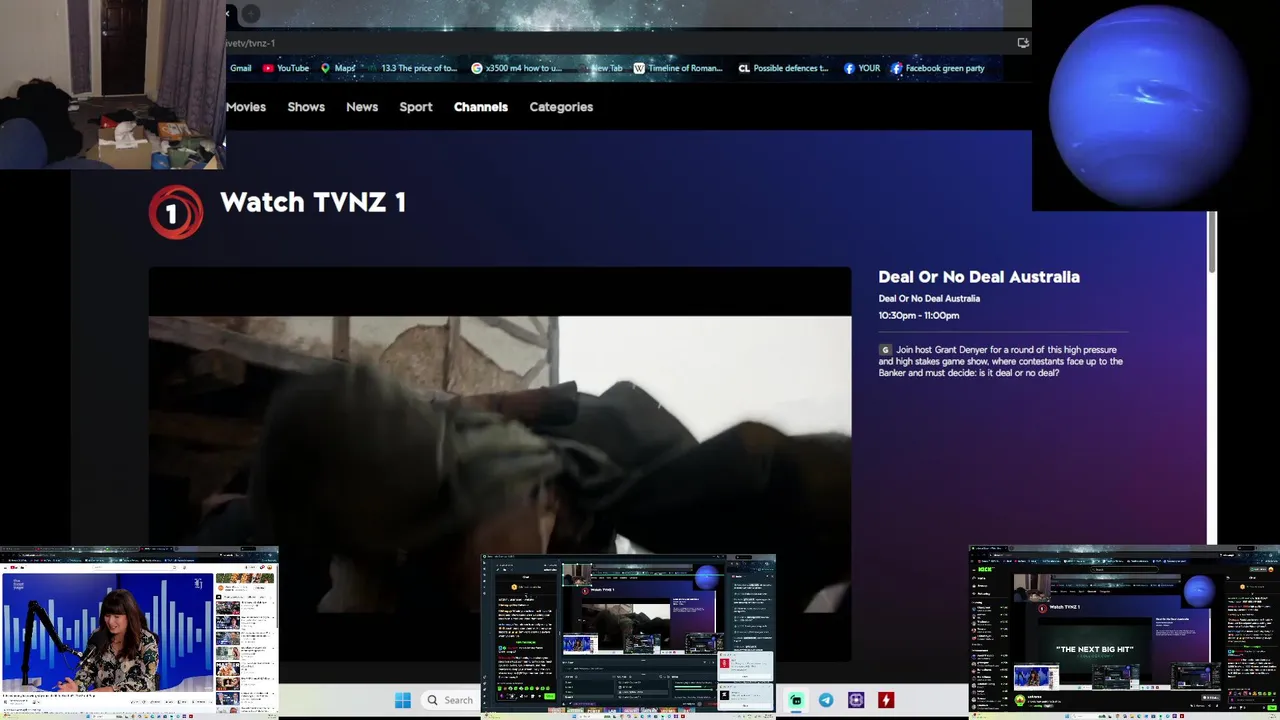Open the 'x3500 m4 how to u...' Google bookmark
Screen dimensions: 1280x720
point(517,68)
